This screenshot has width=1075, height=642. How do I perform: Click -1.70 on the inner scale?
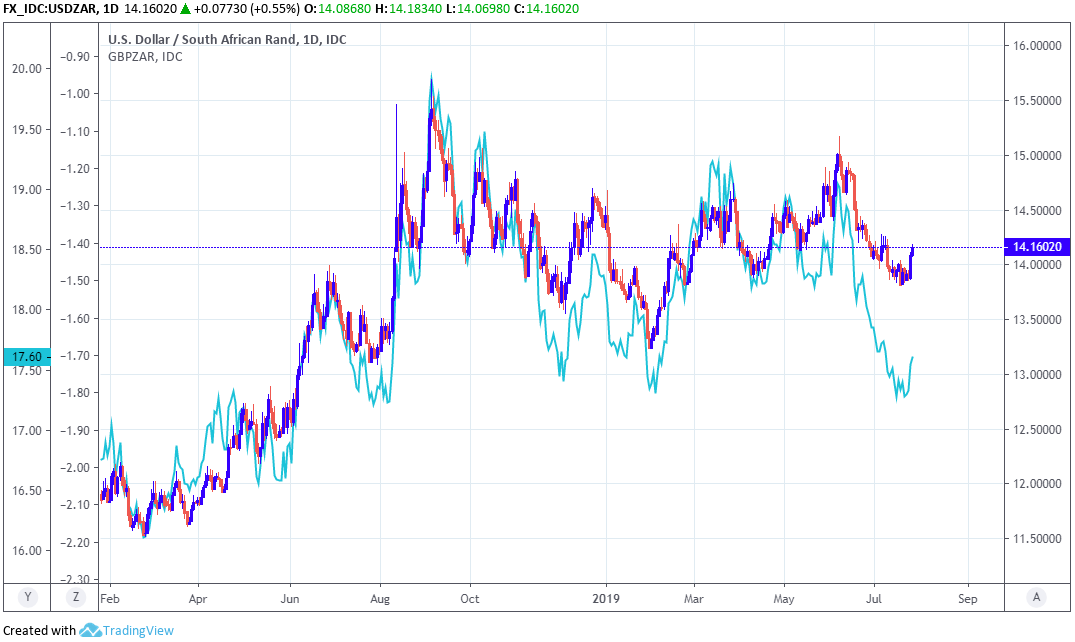point(75,355)
